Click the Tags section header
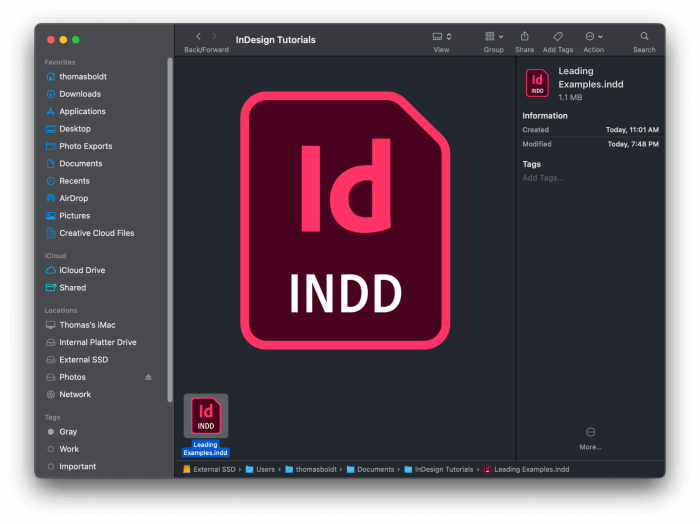The width and height of the screenshot is (700, 524). (x=52, y=417)
